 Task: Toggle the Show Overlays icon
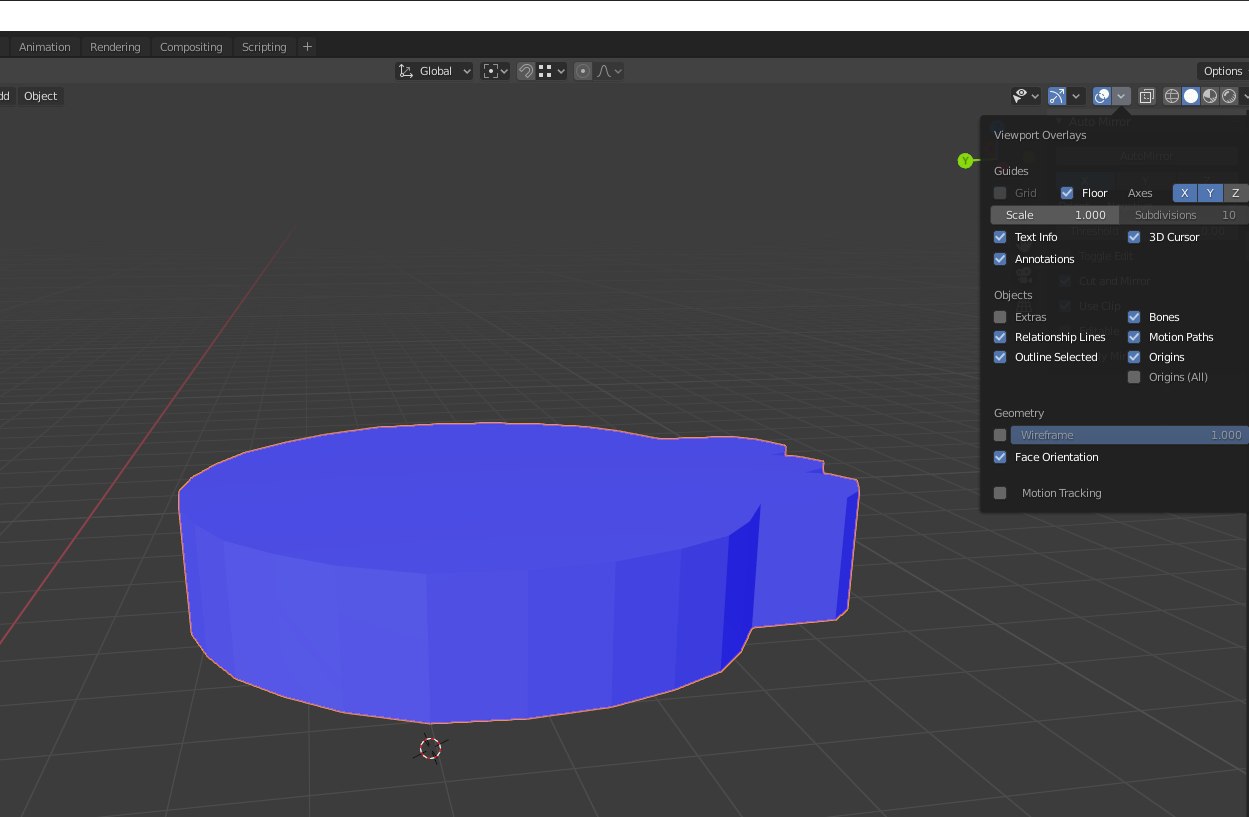[1102, 96]
